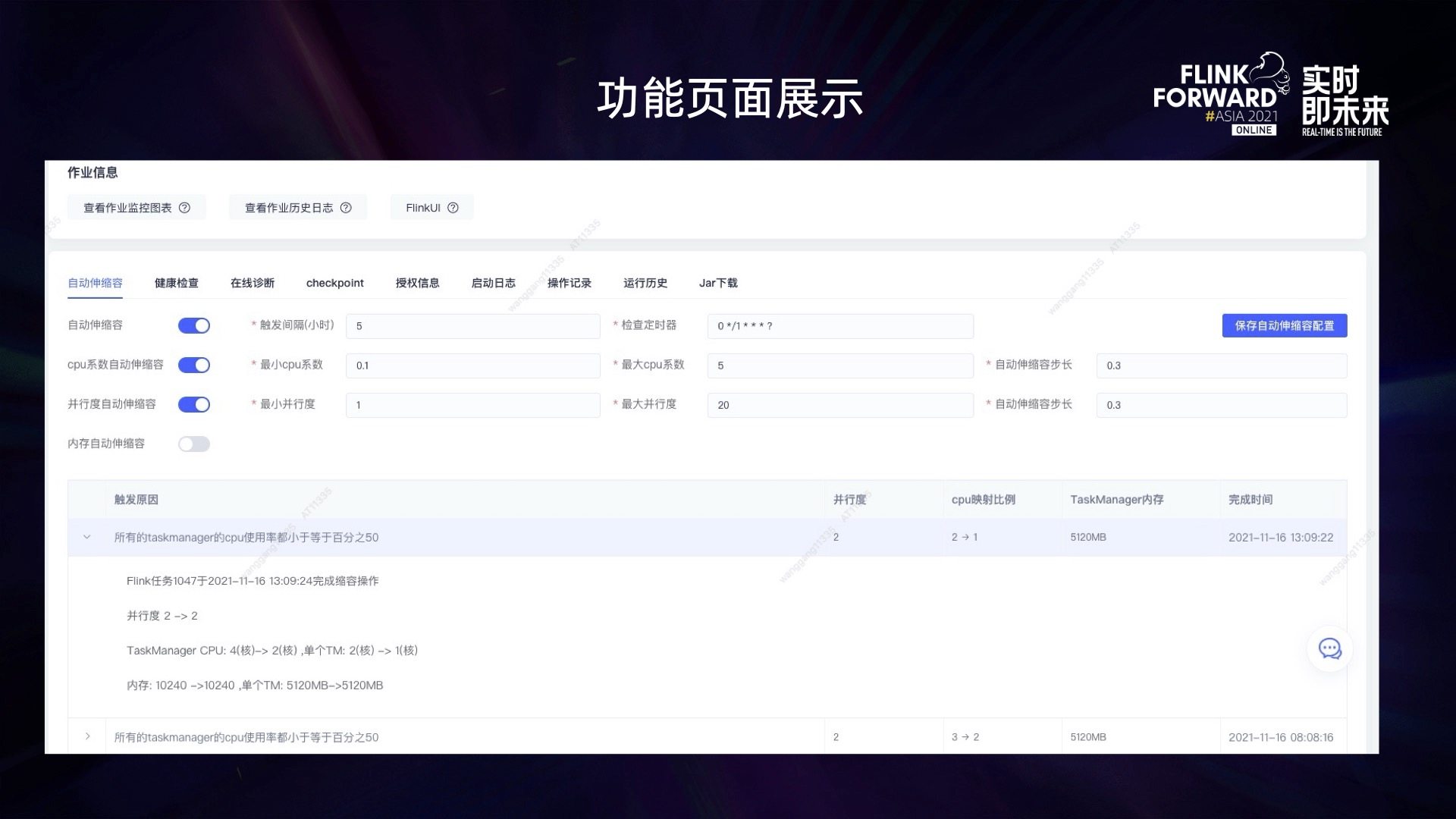Turn off cpu系数自动伸缩容 switch

coord(194,365)
